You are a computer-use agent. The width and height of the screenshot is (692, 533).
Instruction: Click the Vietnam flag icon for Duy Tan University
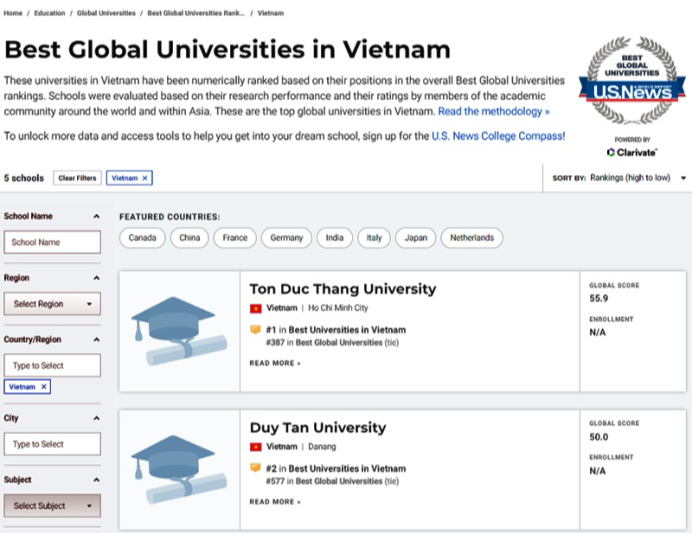(x=256, y=447)
